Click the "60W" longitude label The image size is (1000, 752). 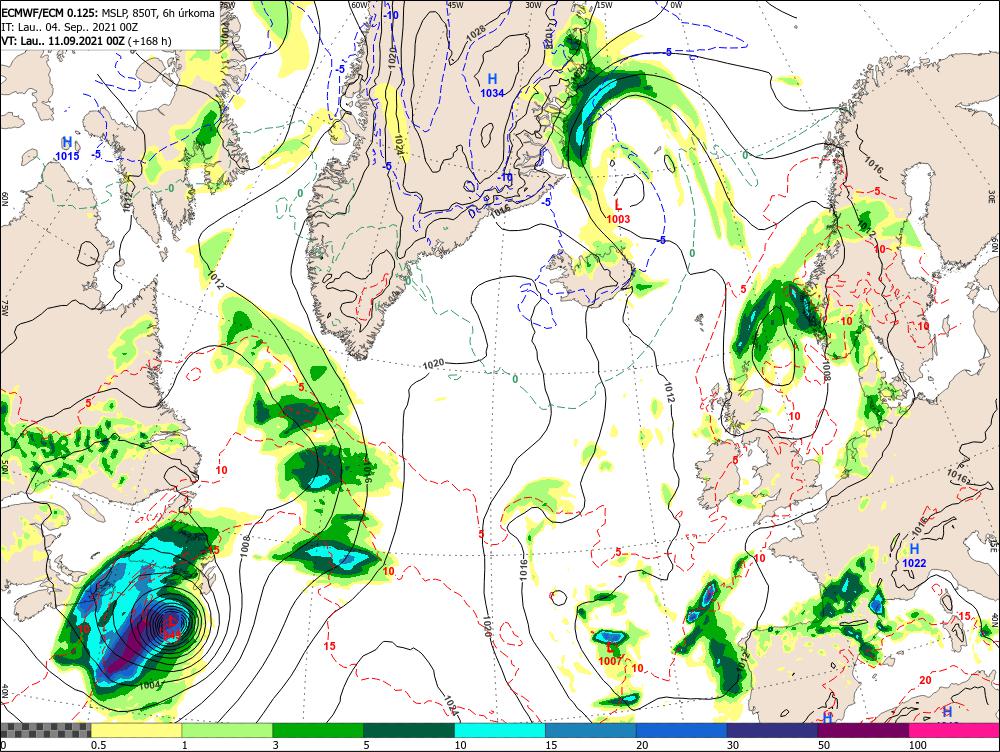coord(360,5)
